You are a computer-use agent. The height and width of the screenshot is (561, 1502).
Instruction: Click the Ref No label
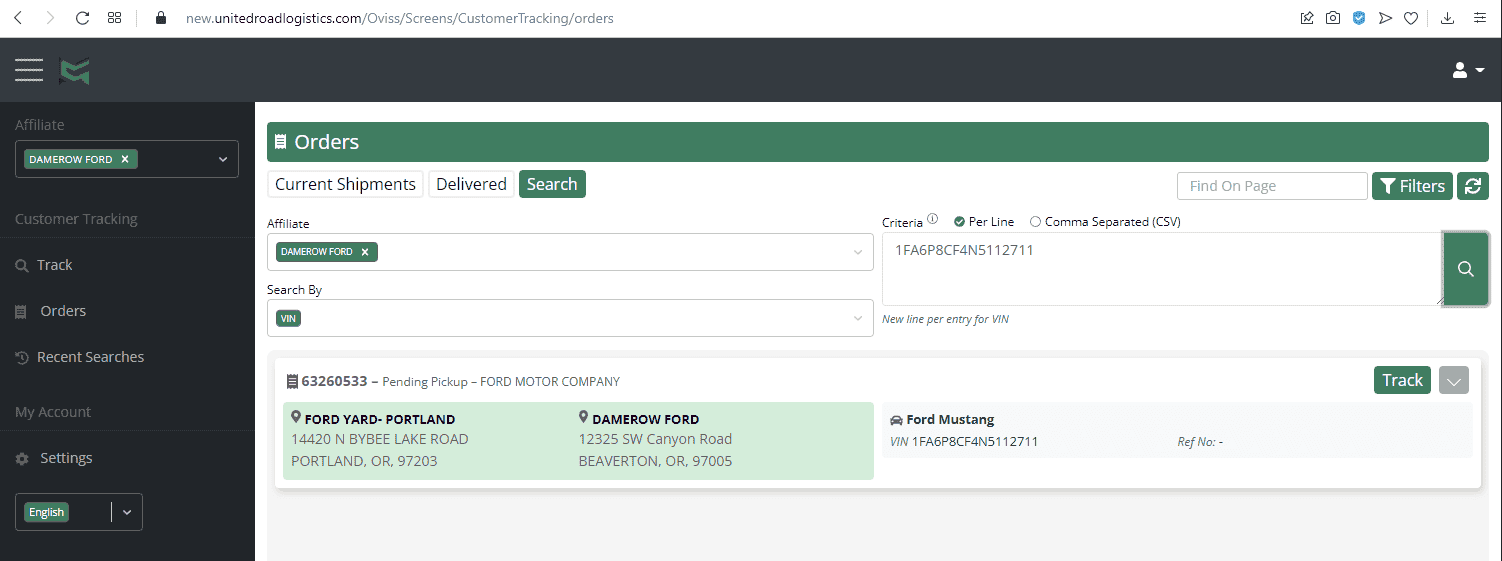pyautogui.click(x=1196, y=441)
